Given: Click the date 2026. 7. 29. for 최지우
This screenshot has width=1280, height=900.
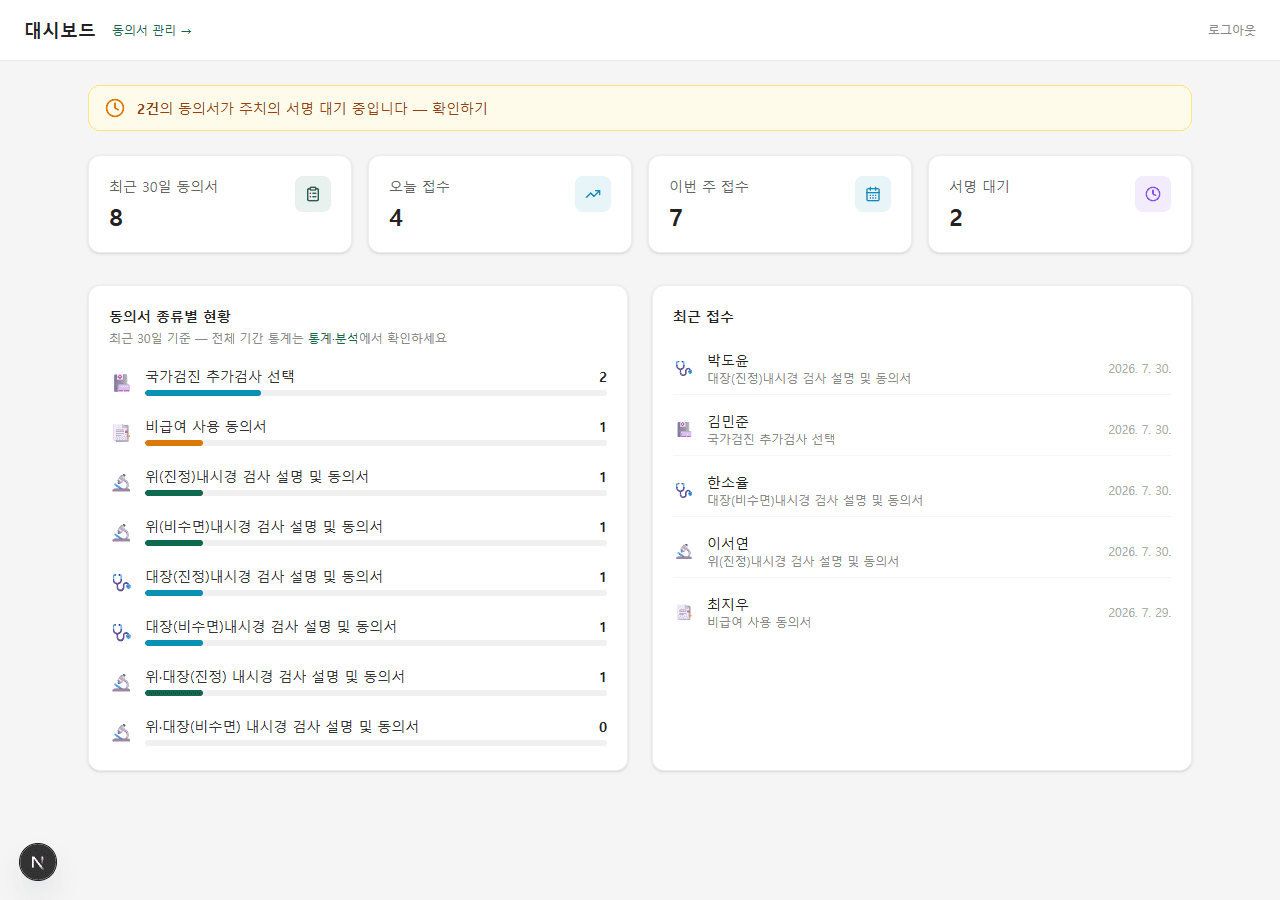Looking at the screenshot, I should coord(1139,612).
